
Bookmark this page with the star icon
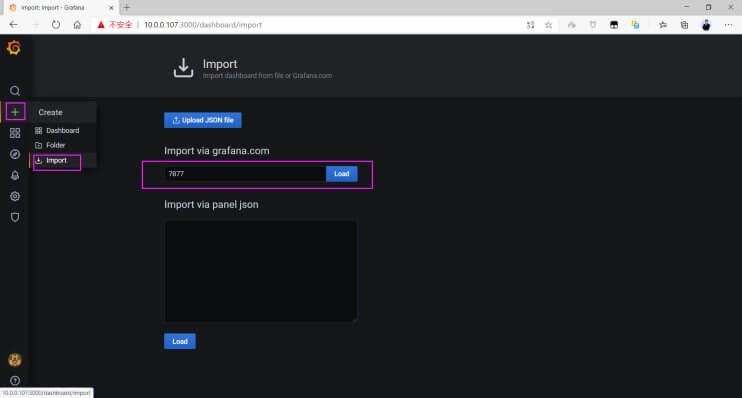[x=548, y=25]
